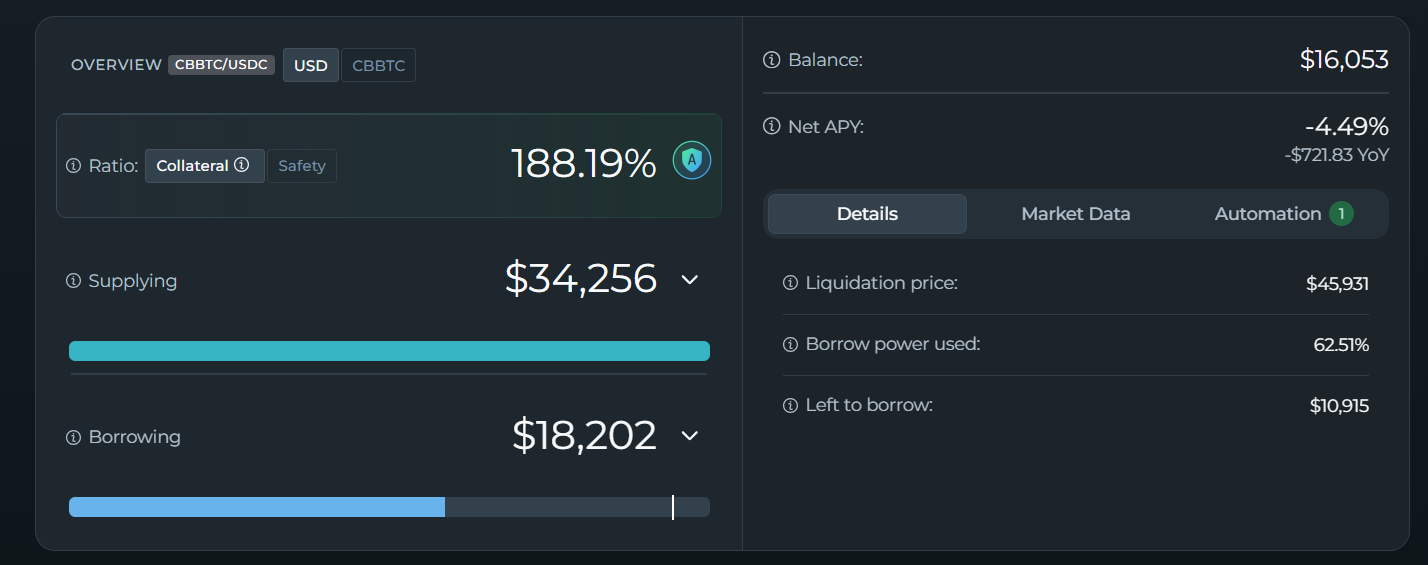Toggle ratio view to Safety

(x=302, y=166)
